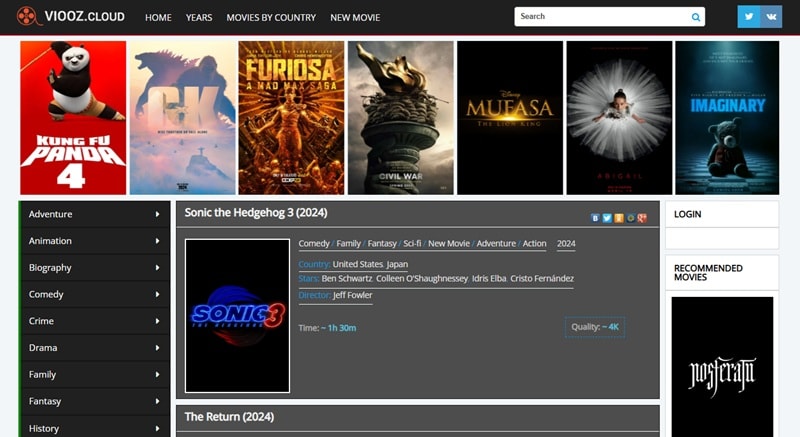Open Idris Elba actor link

489,278
